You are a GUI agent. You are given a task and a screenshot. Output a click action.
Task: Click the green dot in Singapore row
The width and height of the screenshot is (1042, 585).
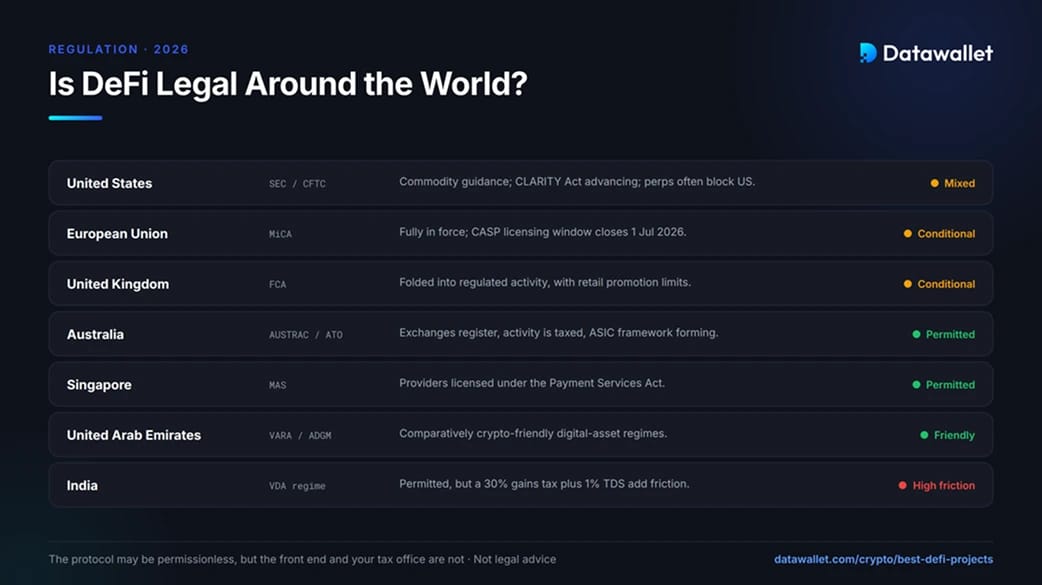coord(916,385)
